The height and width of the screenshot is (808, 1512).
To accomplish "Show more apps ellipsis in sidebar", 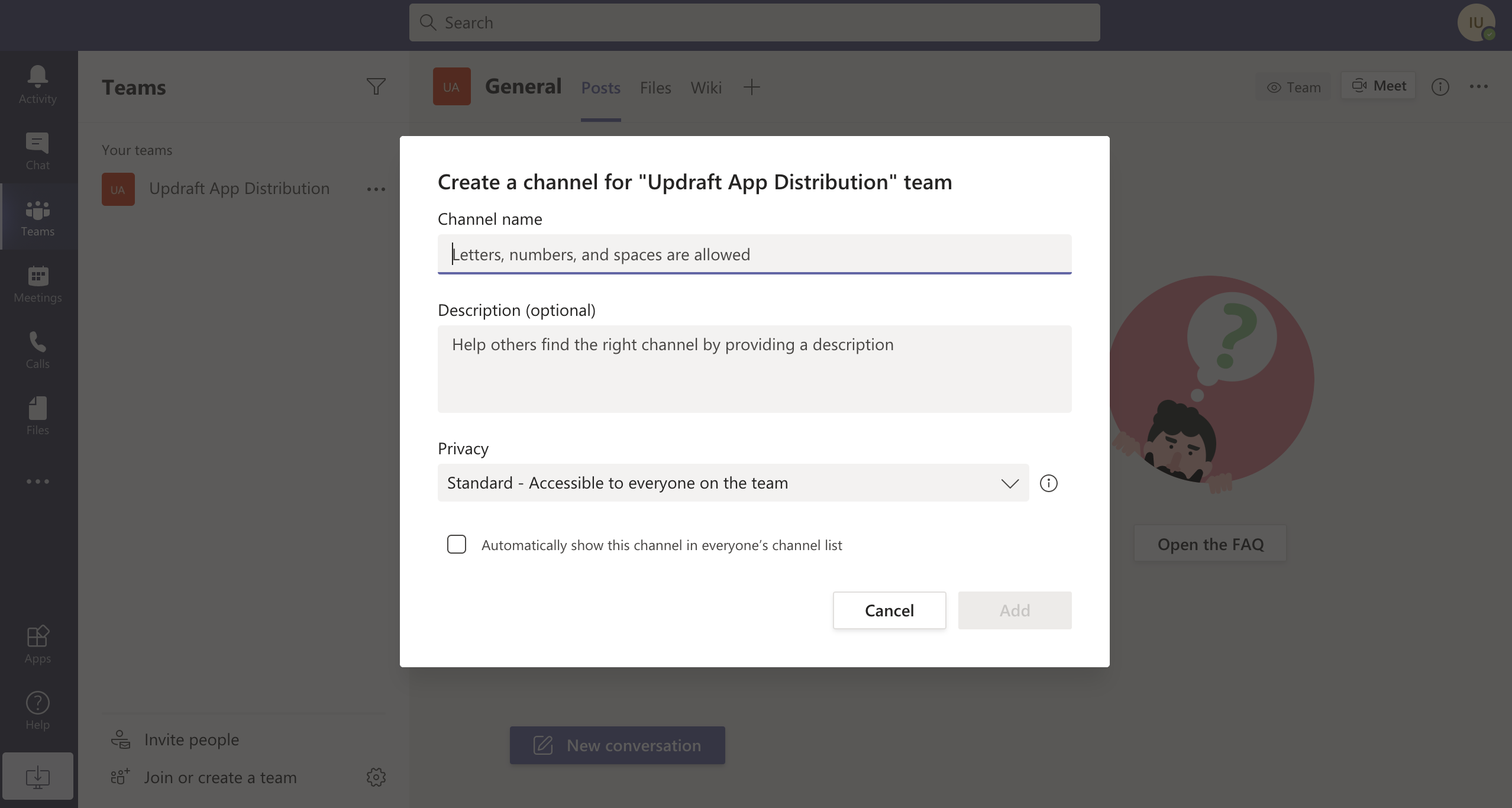I will [x=38, y=481].
